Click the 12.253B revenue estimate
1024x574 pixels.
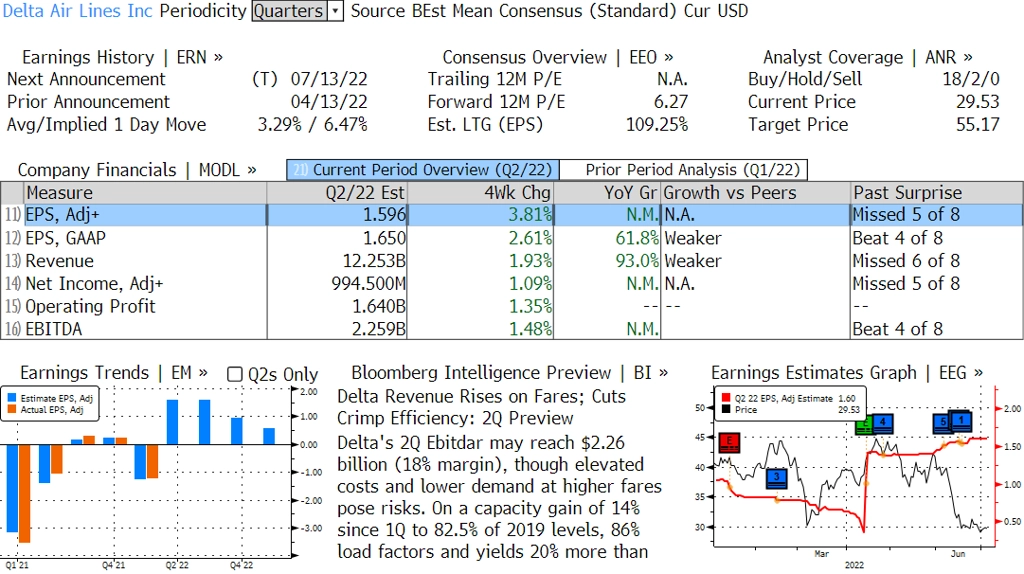(374, 261)
